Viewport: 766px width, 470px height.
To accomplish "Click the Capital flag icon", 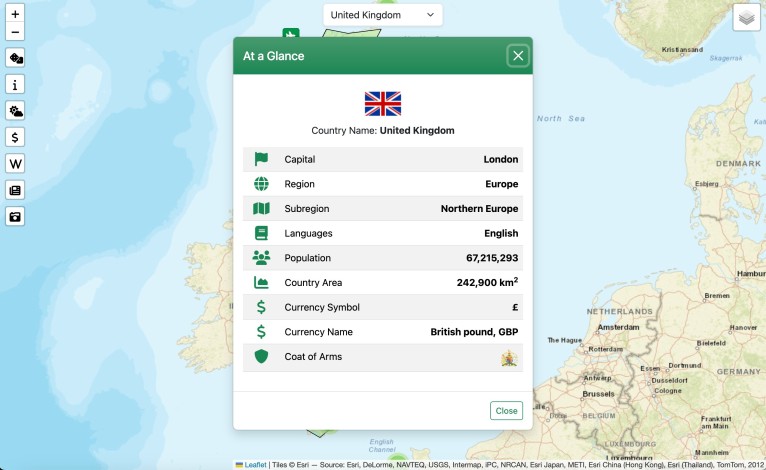I will tap(261, 159).
